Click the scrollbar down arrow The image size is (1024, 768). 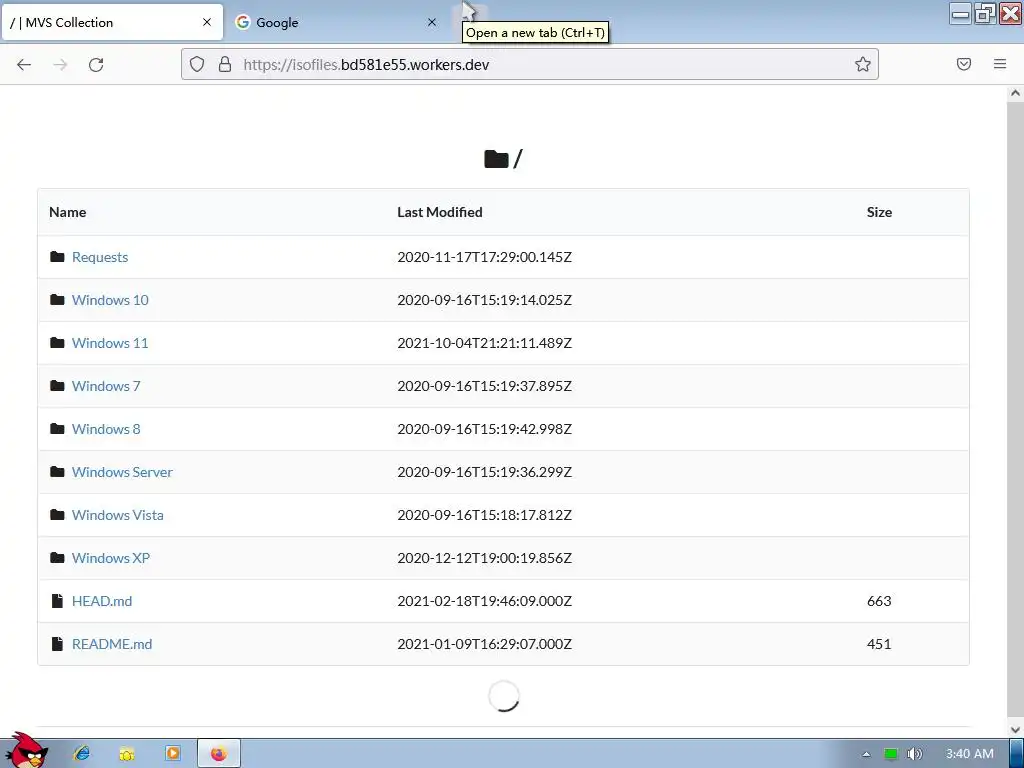click(1015, 729)
